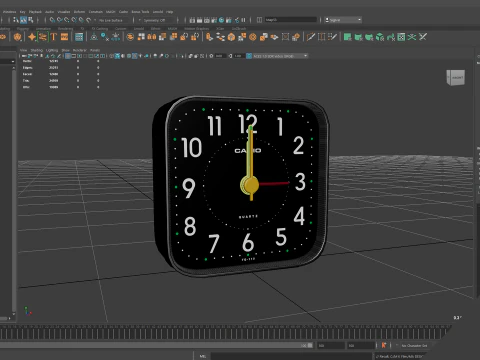
Task: Open the Playback menu
Action: [x=35, y=12]
